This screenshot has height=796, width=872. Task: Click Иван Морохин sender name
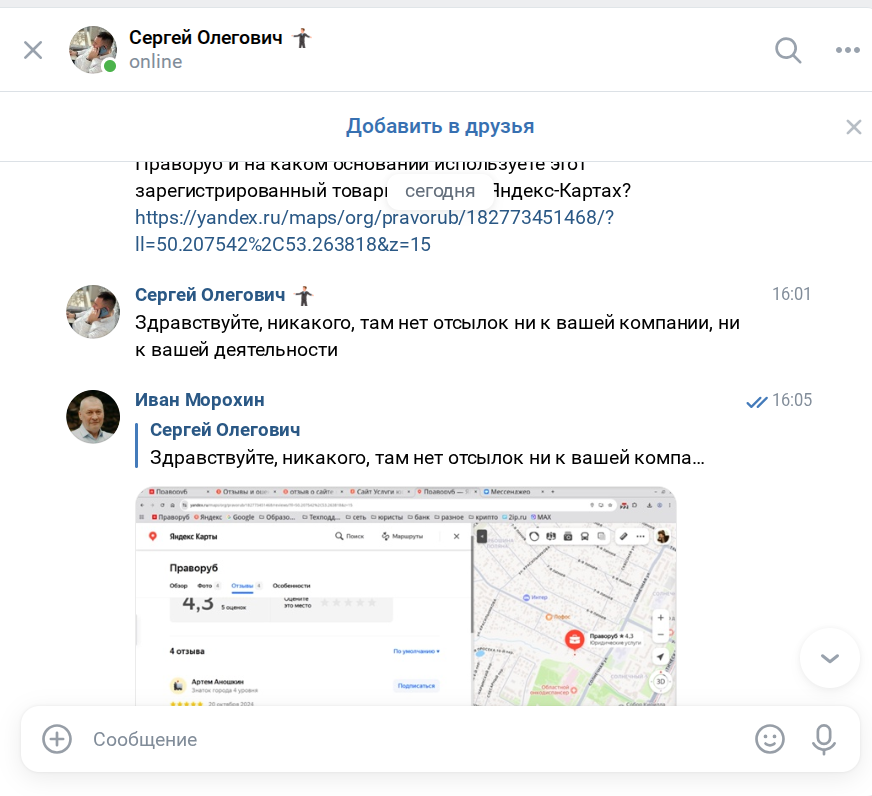pos(200,400)
